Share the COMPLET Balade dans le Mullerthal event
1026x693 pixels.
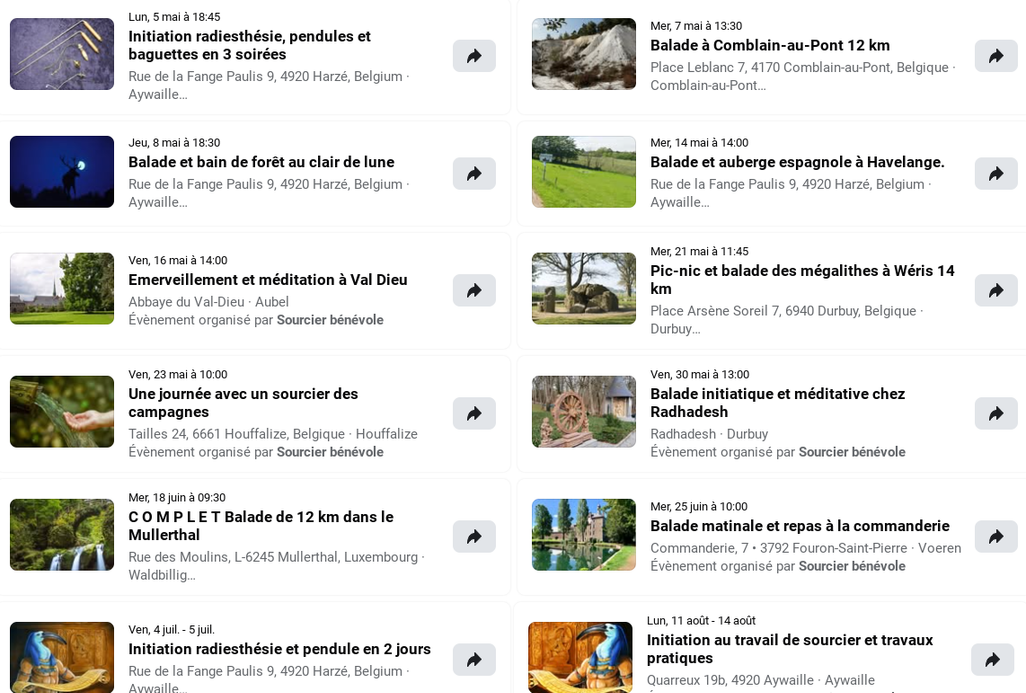pyautogui.click(x=474, y=536)
